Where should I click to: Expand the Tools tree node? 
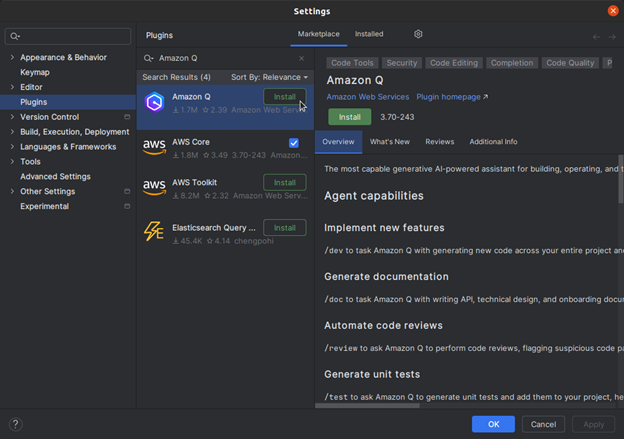tap(12, 162)
